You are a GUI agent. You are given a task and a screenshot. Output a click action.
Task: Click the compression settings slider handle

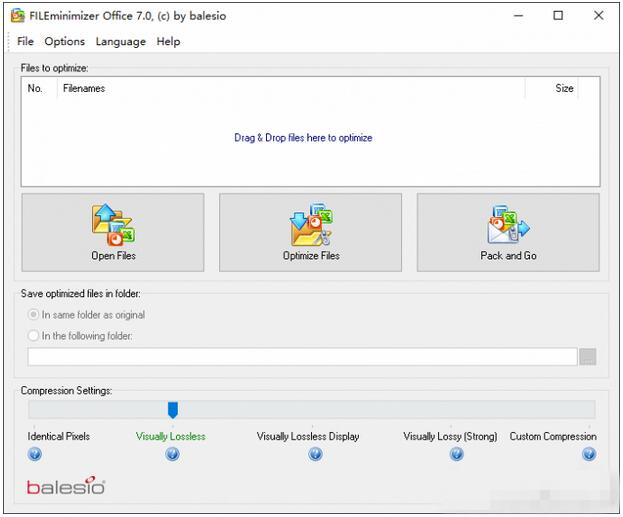(172, 409)
